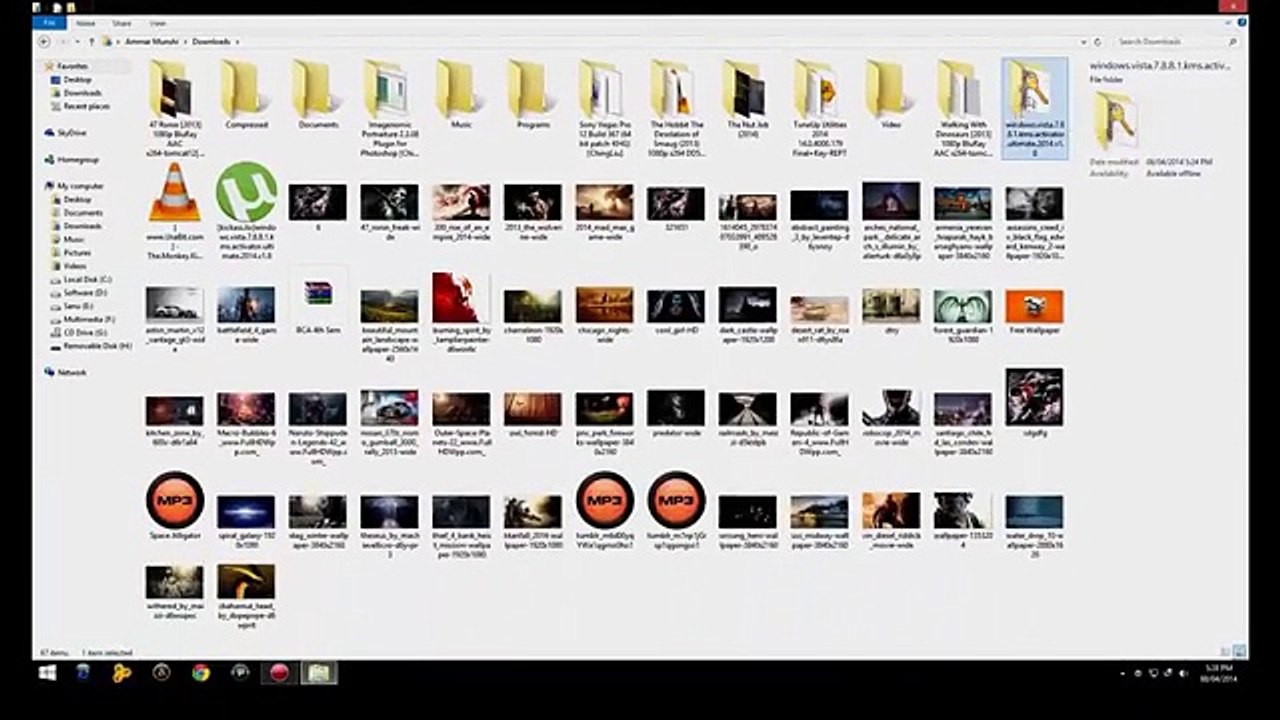Select the TuneUp Utilities 2014 folder
Viewport: 1280px width, 720px height.
[x=819, y=107]
